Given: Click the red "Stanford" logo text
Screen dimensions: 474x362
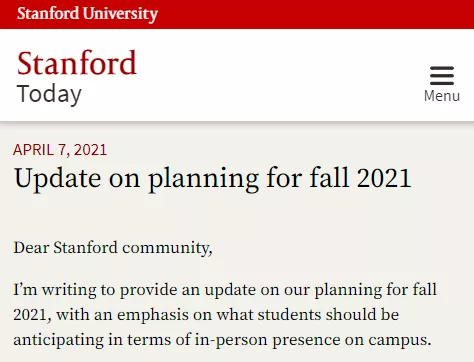Looking at the screenshot, I should tap(77, 63).
